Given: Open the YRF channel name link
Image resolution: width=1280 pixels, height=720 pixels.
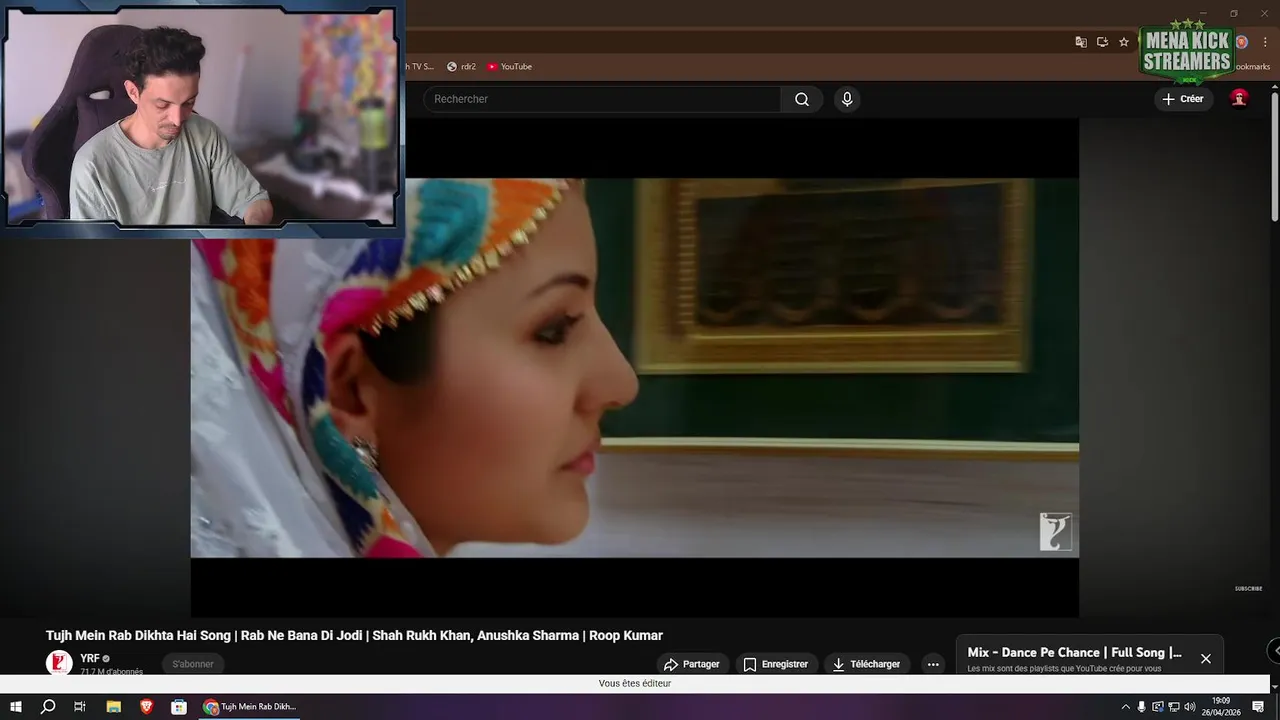Looking at the screenshot, I should click(90, 658).
